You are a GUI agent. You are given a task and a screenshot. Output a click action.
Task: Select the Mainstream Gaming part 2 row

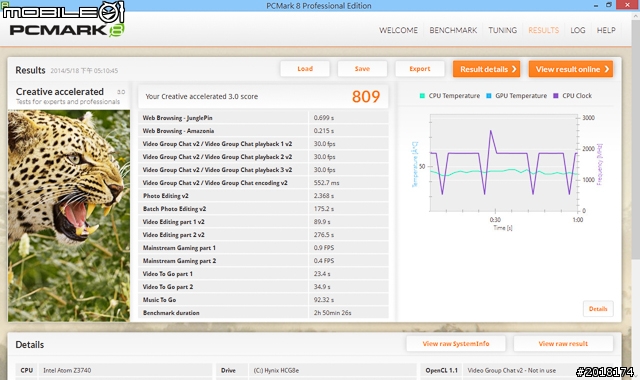[263, 261]
